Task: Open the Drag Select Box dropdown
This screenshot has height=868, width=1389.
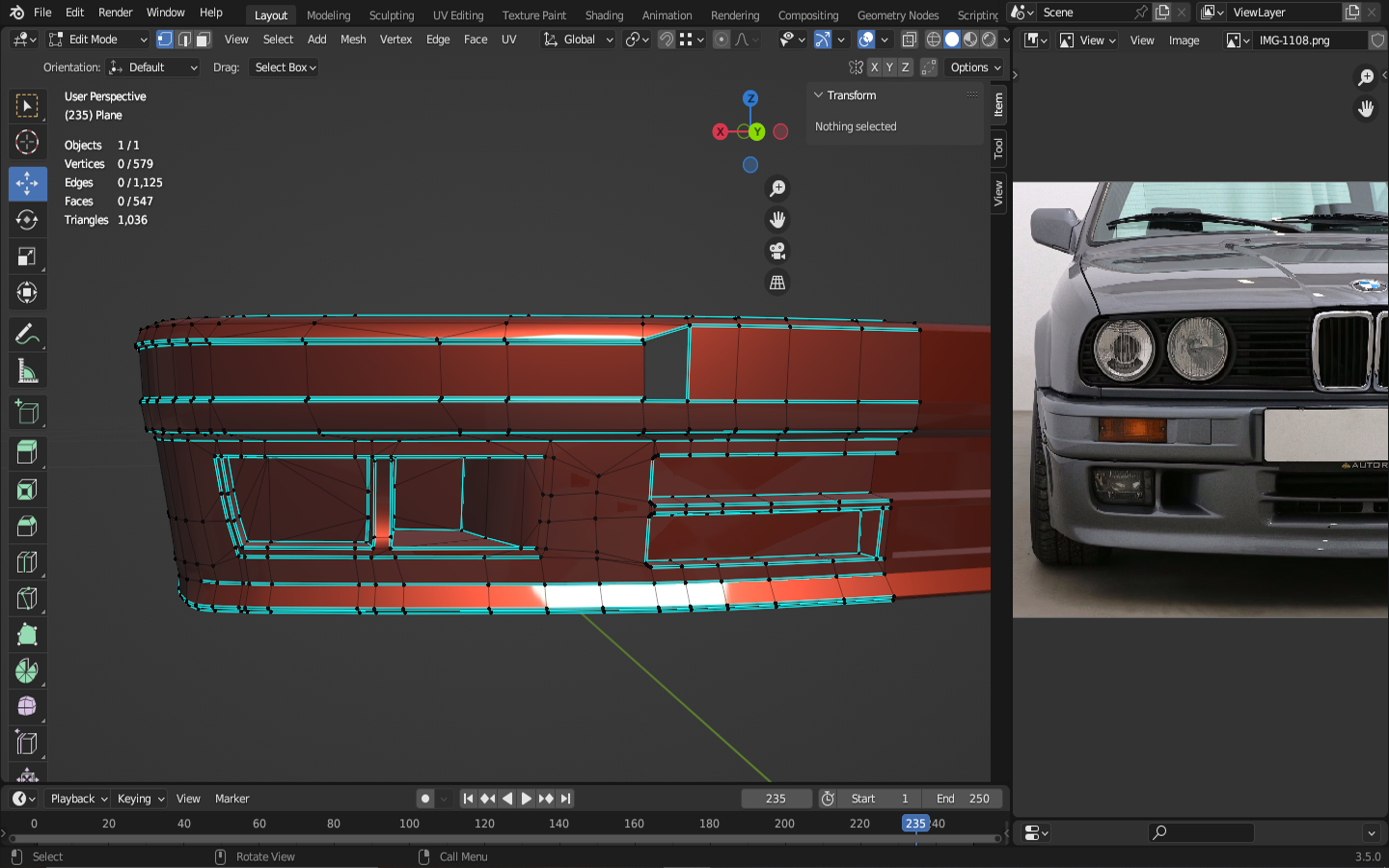Action: point(285,68)
